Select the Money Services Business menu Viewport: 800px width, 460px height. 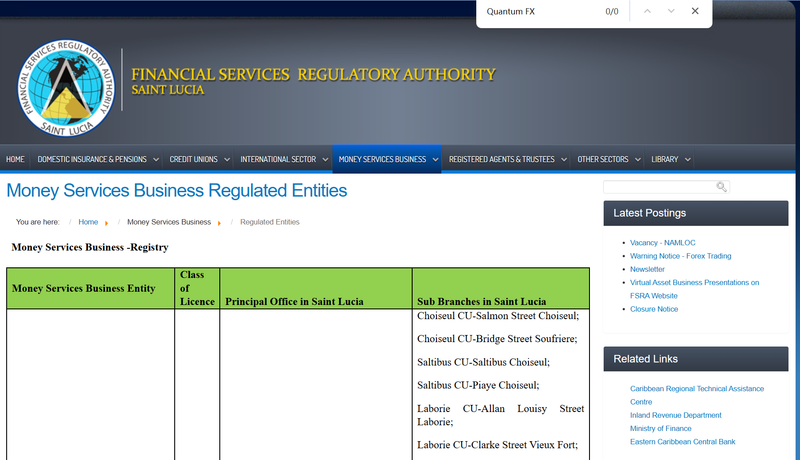pos(382,159)
